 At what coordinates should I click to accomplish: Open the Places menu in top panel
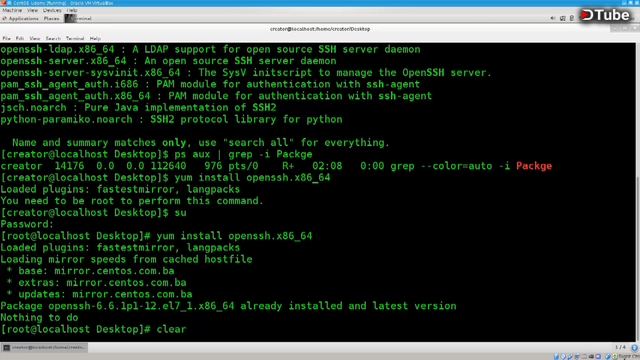(51, 18)
